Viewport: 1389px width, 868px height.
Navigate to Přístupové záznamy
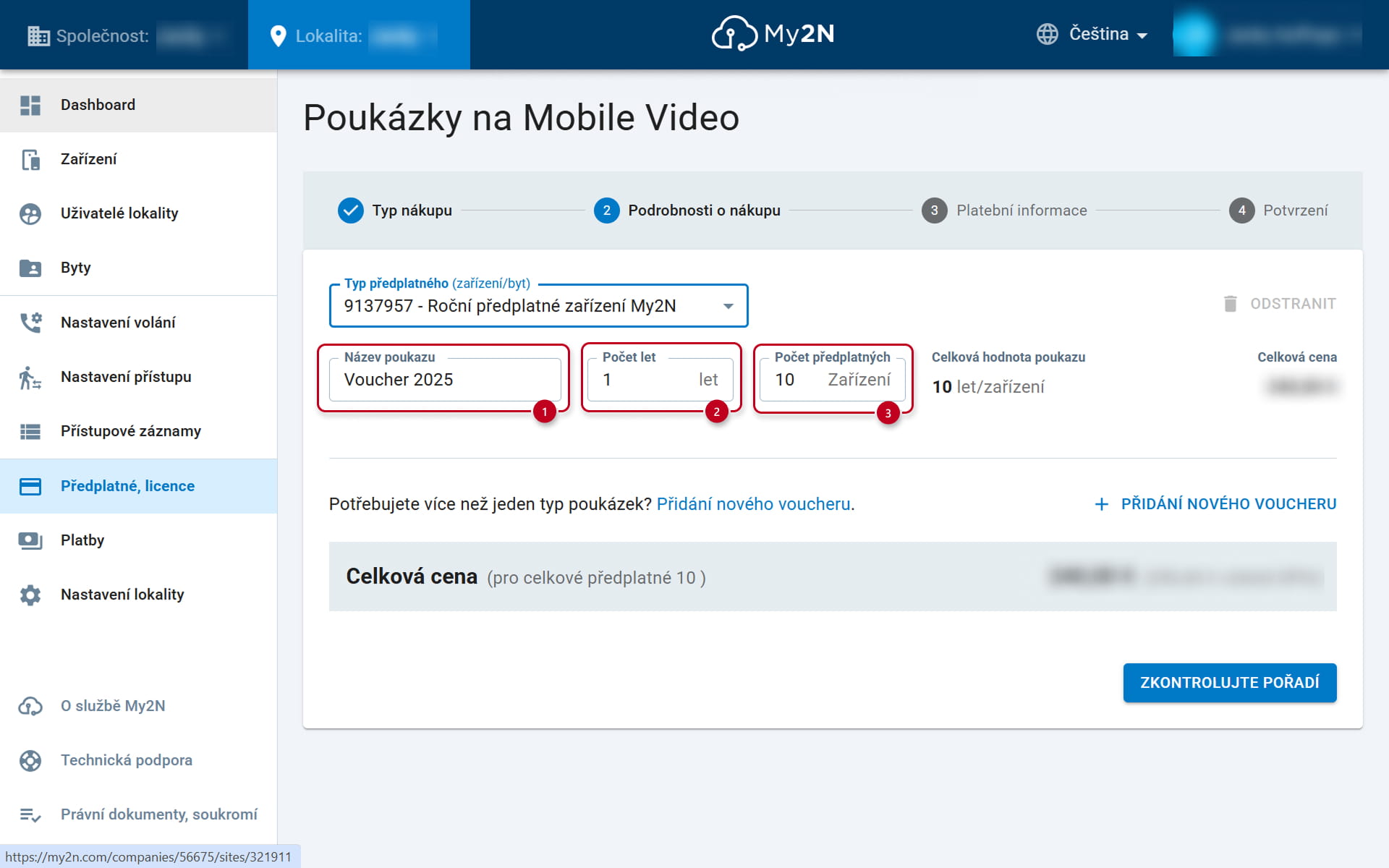coord(138,431)
